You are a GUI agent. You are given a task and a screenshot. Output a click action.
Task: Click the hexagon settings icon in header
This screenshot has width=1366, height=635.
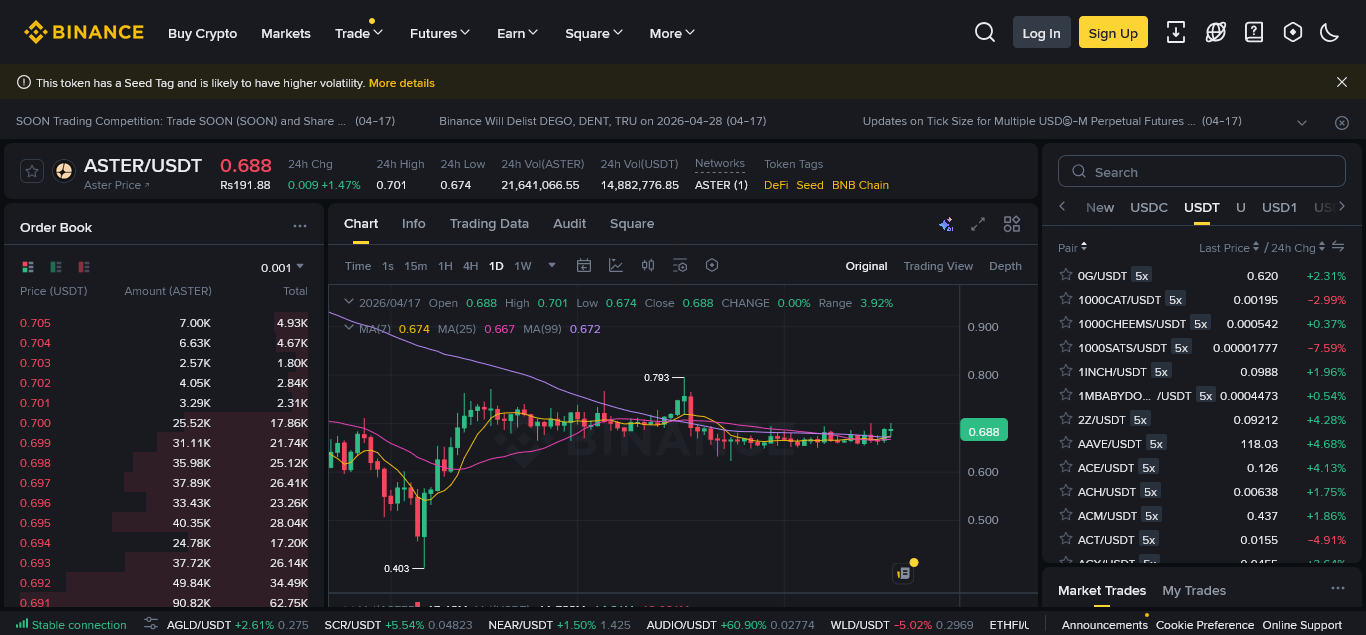pyautogui.click(x=1293, y=32)
